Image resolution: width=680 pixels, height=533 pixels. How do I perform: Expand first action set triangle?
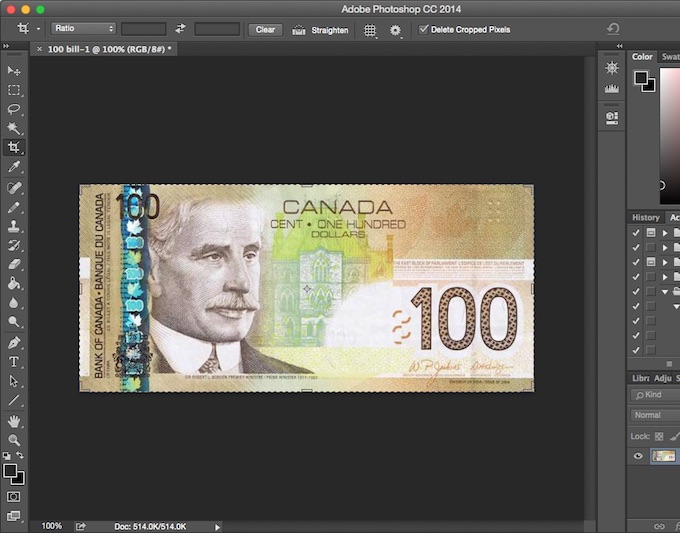[665, 233]
